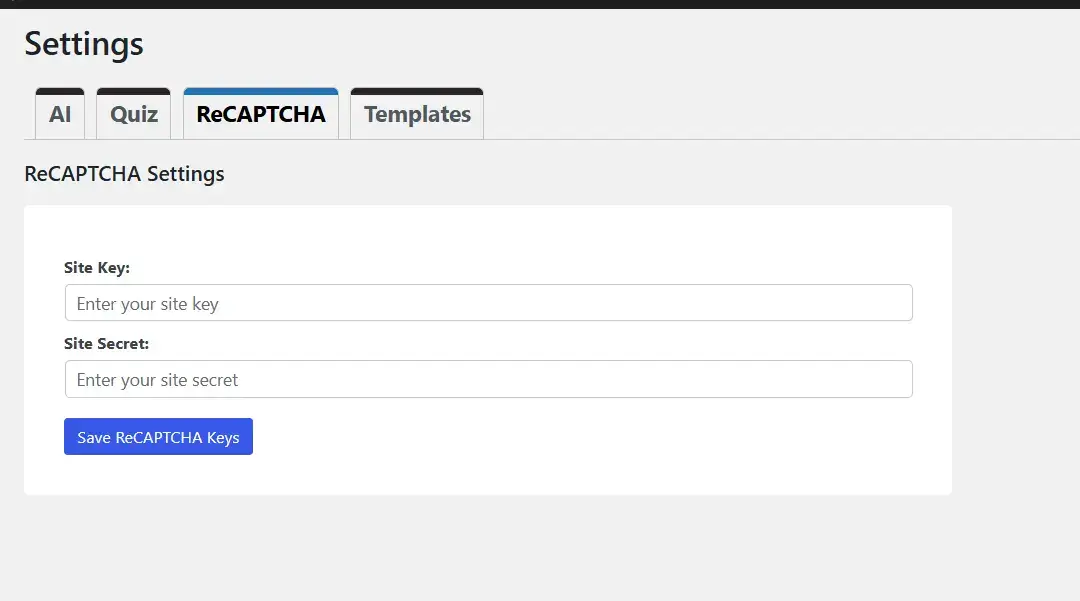Select the ReCAPTCHA tab

pos(261,115)
